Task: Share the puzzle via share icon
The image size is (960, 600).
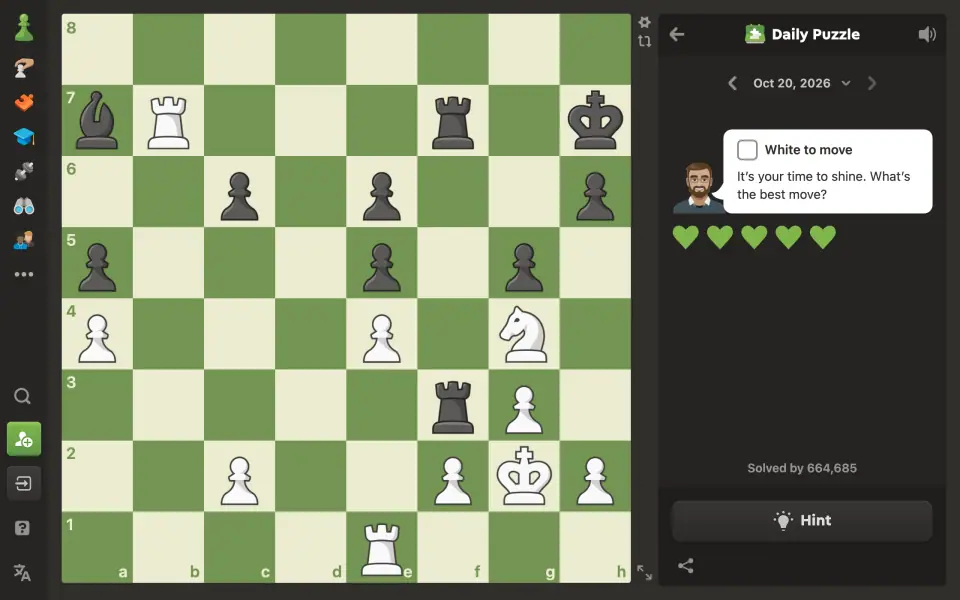Action: 686,566
